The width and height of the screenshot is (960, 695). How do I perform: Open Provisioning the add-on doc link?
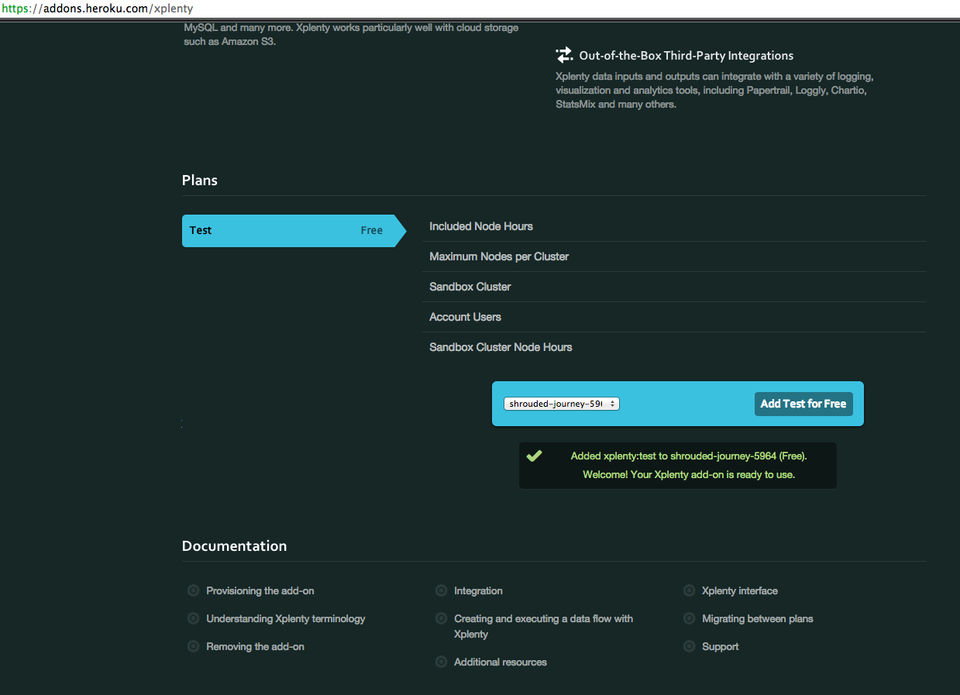coord(260,591)
